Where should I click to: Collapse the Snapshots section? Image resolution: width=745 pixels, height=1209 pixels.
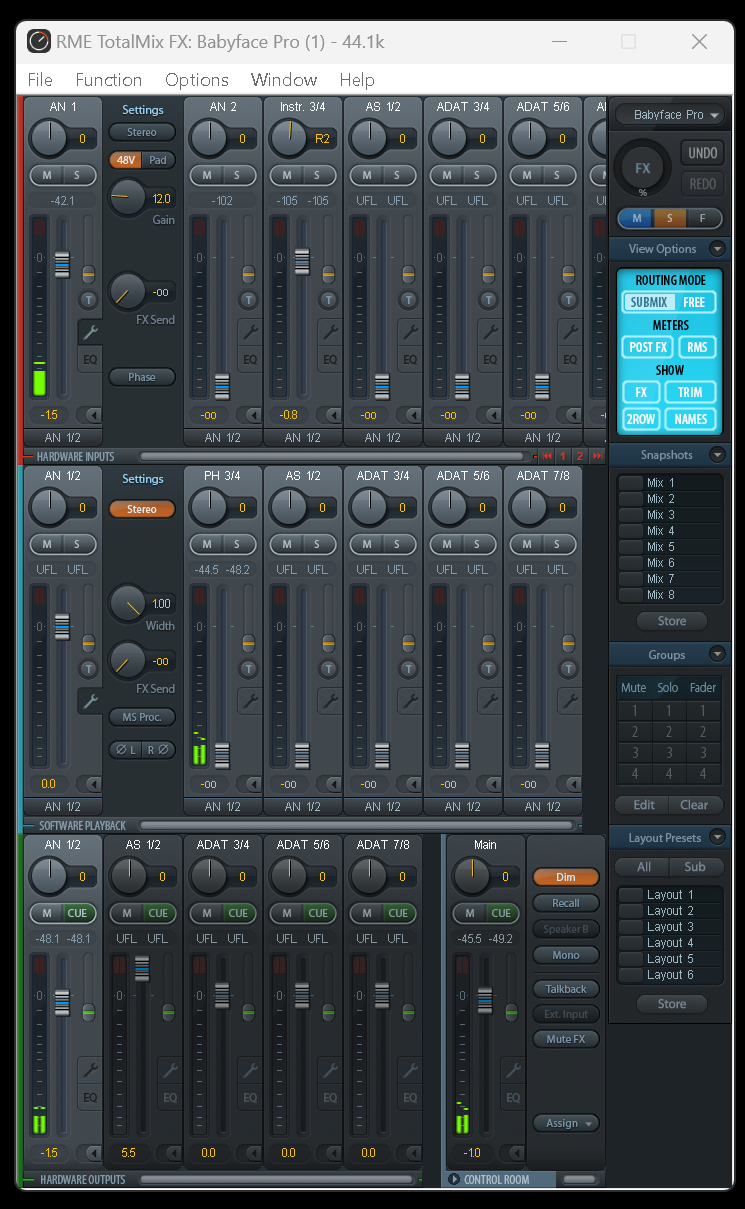click(x=717, y=455)
